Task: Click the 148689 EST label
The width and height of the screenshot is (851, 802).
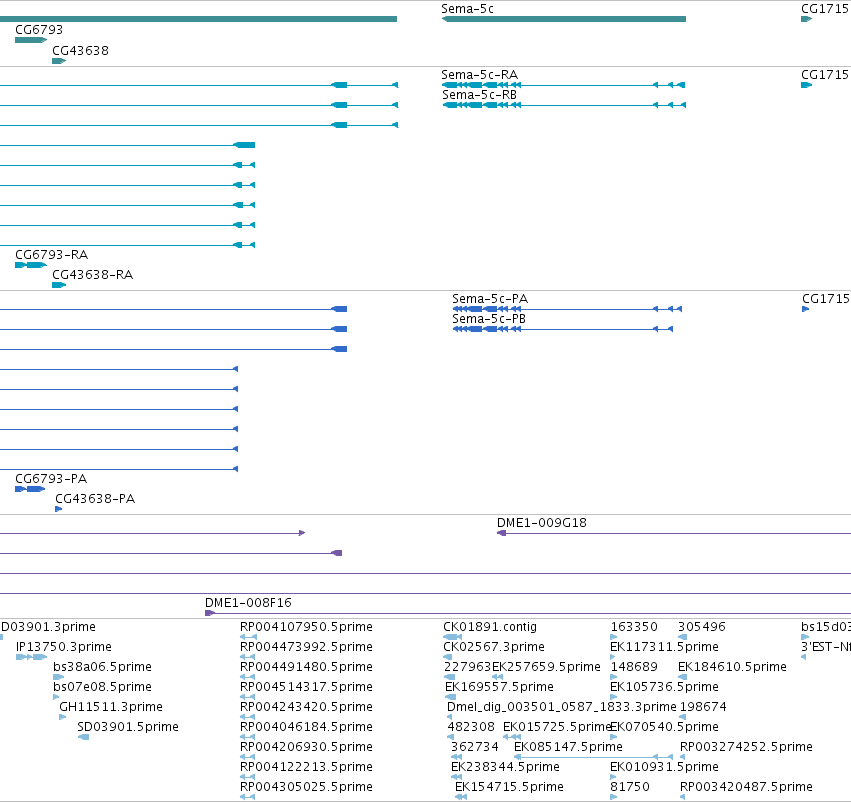Action: (634, 666)
